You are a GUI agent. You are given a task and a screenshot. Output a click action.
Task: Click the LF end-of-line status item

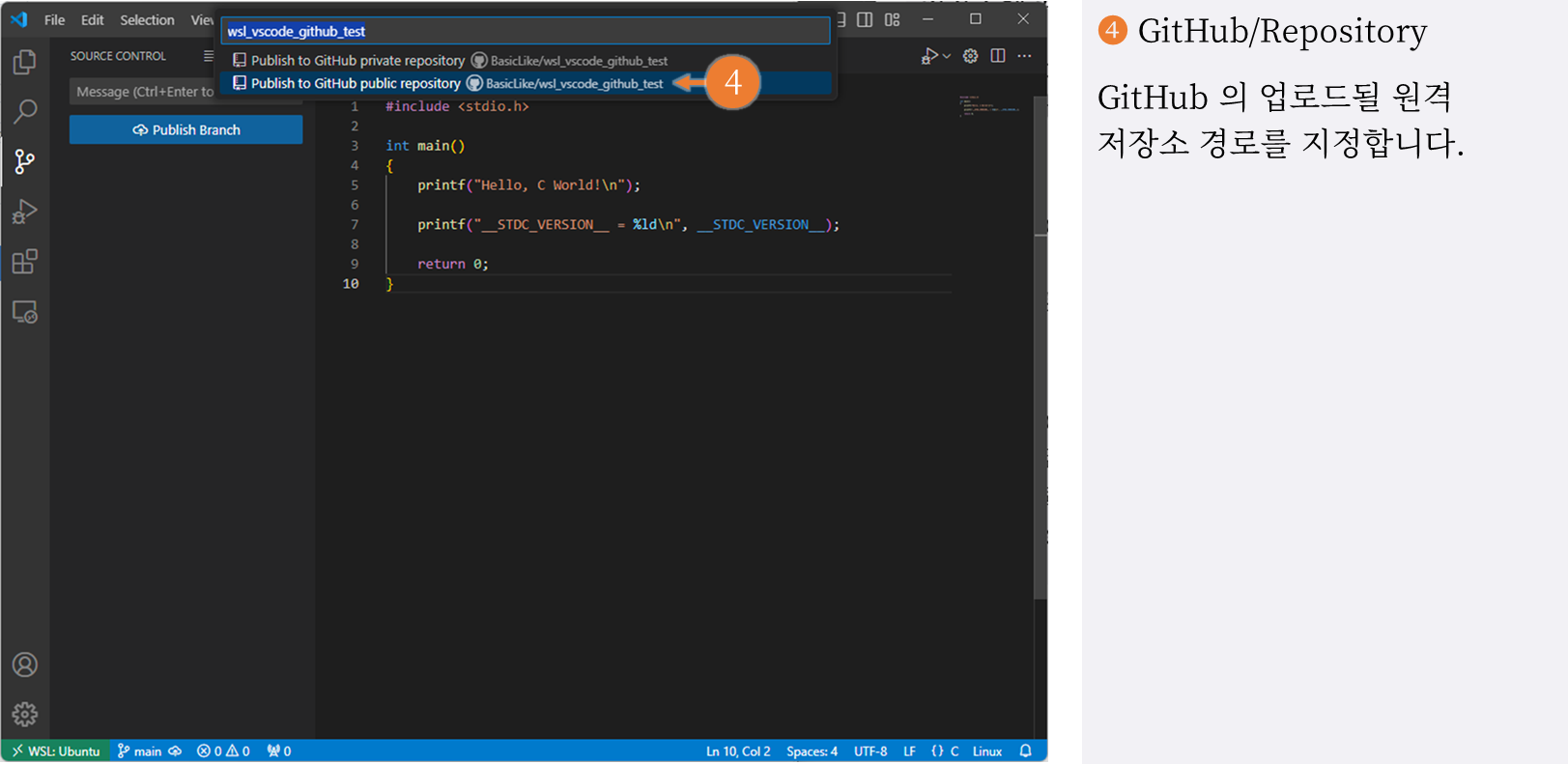pyautogui.click(x=909, y=751)
